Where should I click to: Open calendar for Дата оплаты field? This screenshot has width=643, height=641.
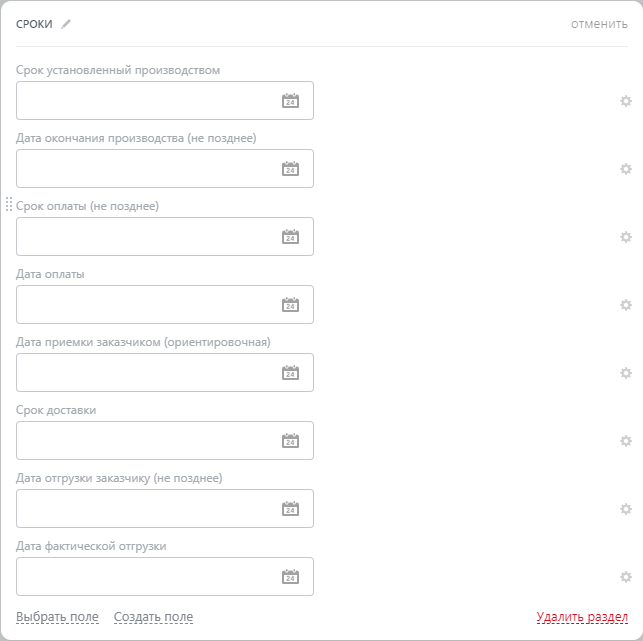click(x=290, y=304)
